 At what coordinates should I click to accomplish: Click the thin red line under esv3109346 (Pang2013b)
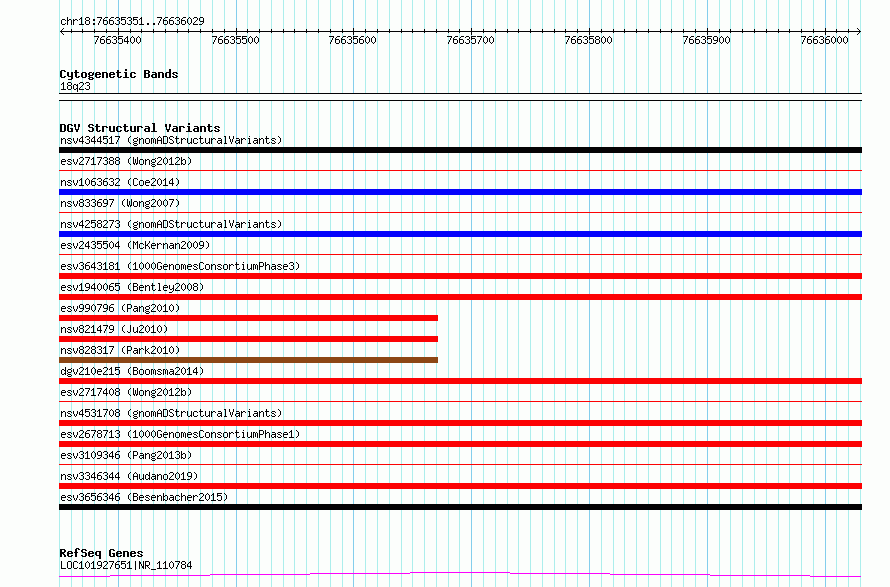460,464
